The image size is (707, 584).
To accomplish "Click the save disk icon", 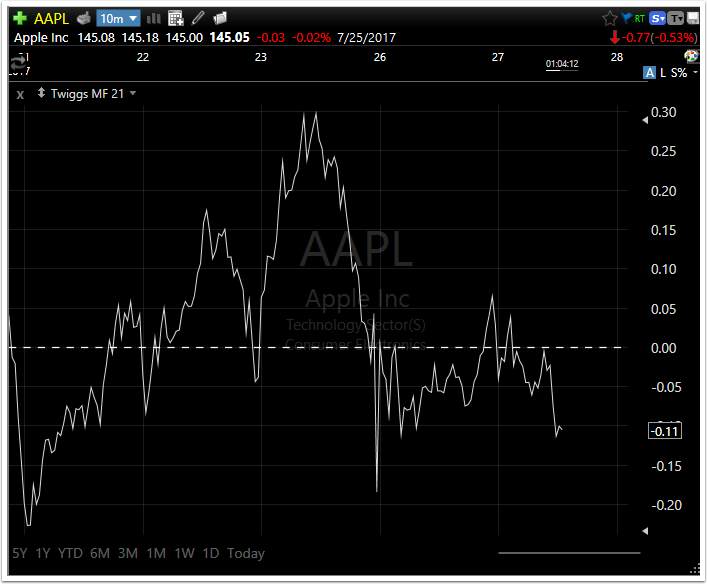I will point(692,18).
